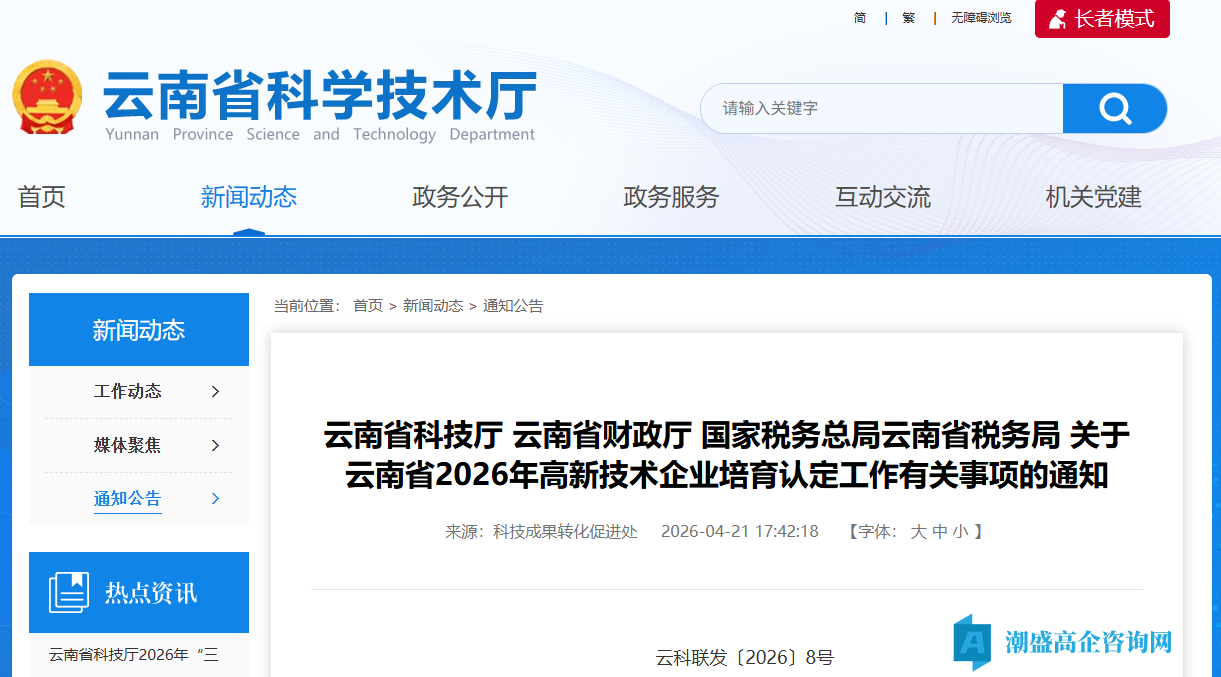Select 媒体聚焦 in sidebar
1221x677 pixels.
(x=128, y=446)
